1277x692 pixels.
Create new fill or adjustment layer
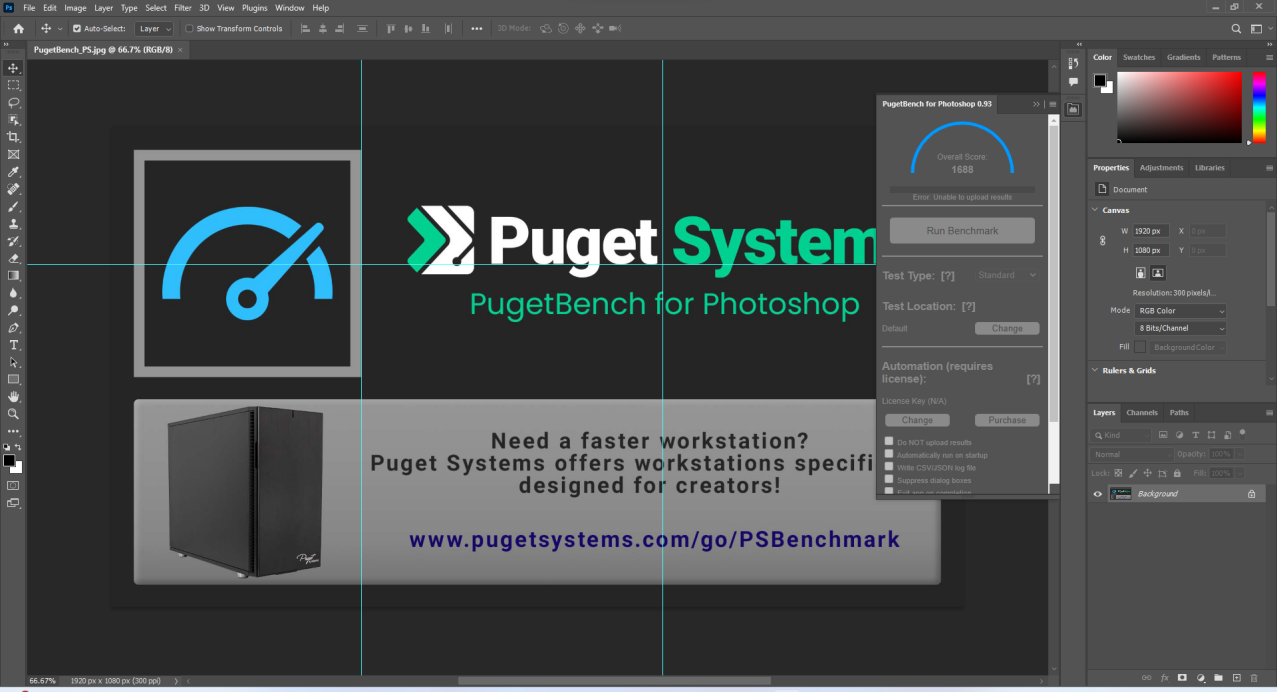tap(1200, 678)
